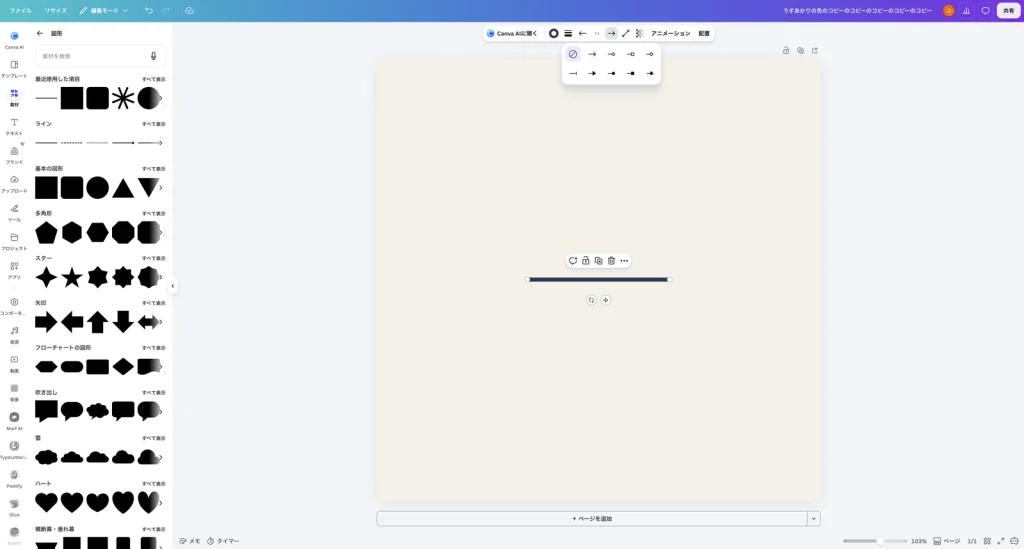Open the music note audio panel
Screen dimensions: 1024x549
click(x=14, y=334)
